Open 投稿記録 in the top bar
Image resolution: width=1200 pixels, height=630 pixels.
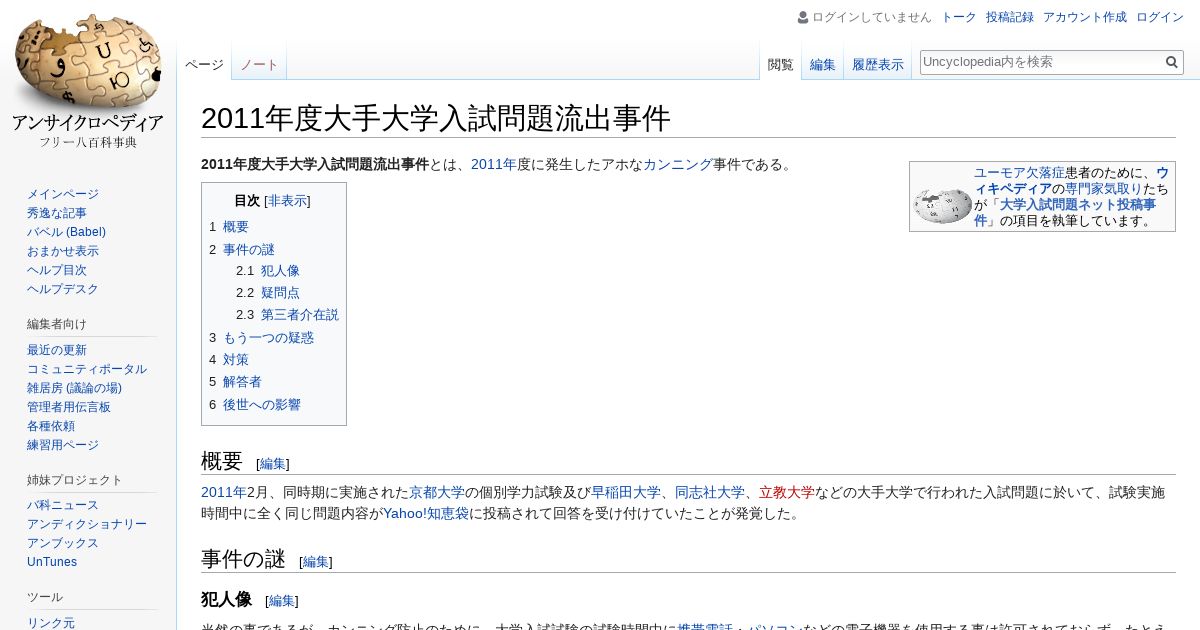tap(1009, 17)
